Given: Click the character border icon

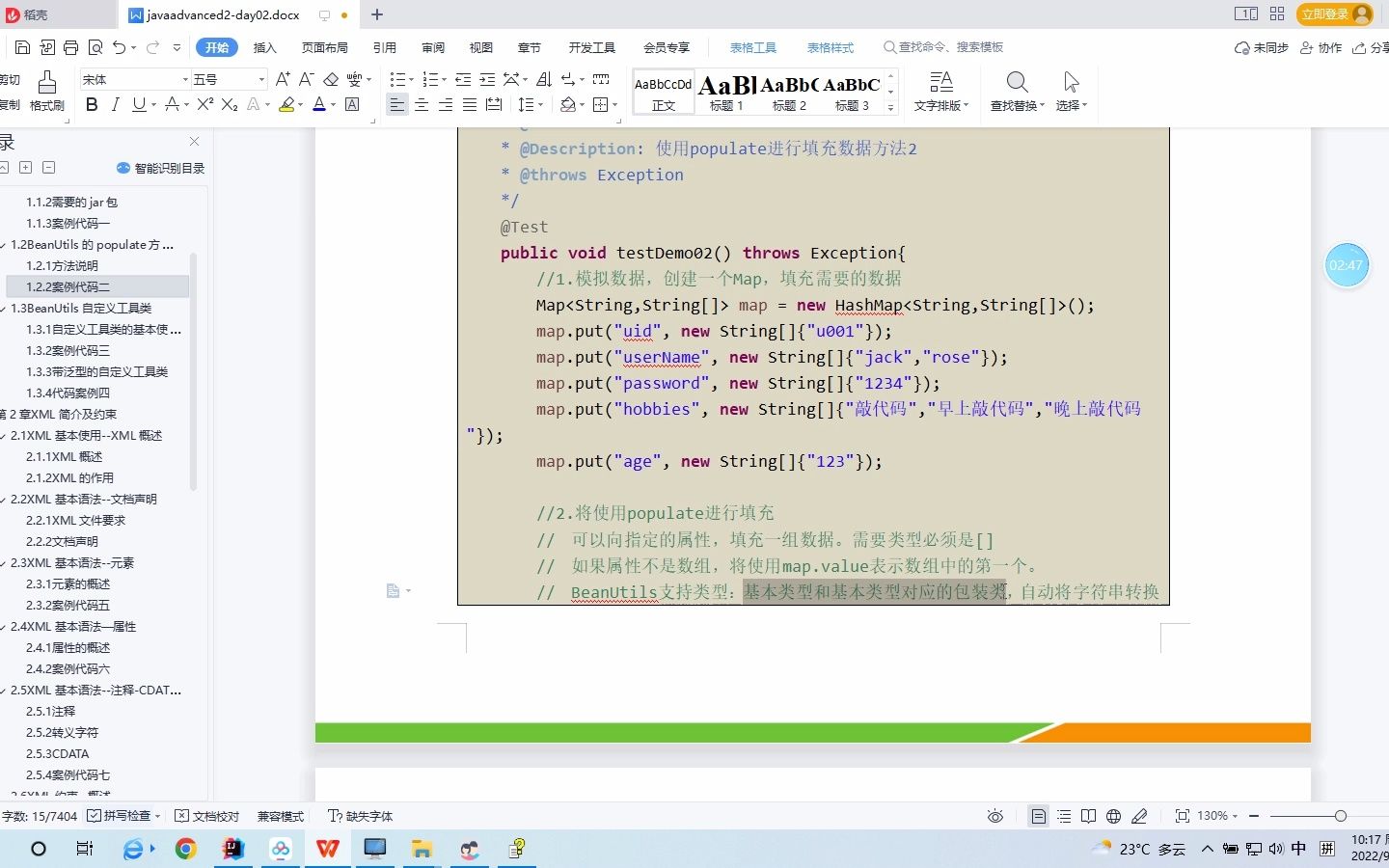Looking at the screenshot, I should click(x=353, y=104).
